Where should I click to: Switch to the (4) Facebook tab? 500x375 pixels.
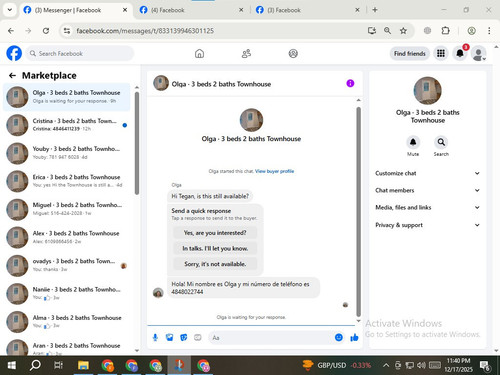(x=191, y=10)
